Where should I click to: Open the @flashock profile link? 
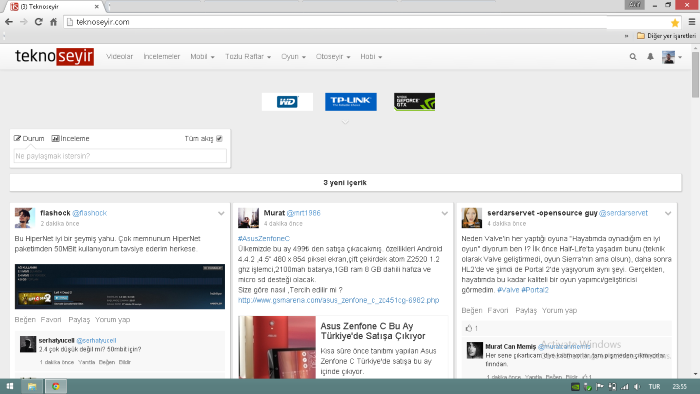[90, 213]
